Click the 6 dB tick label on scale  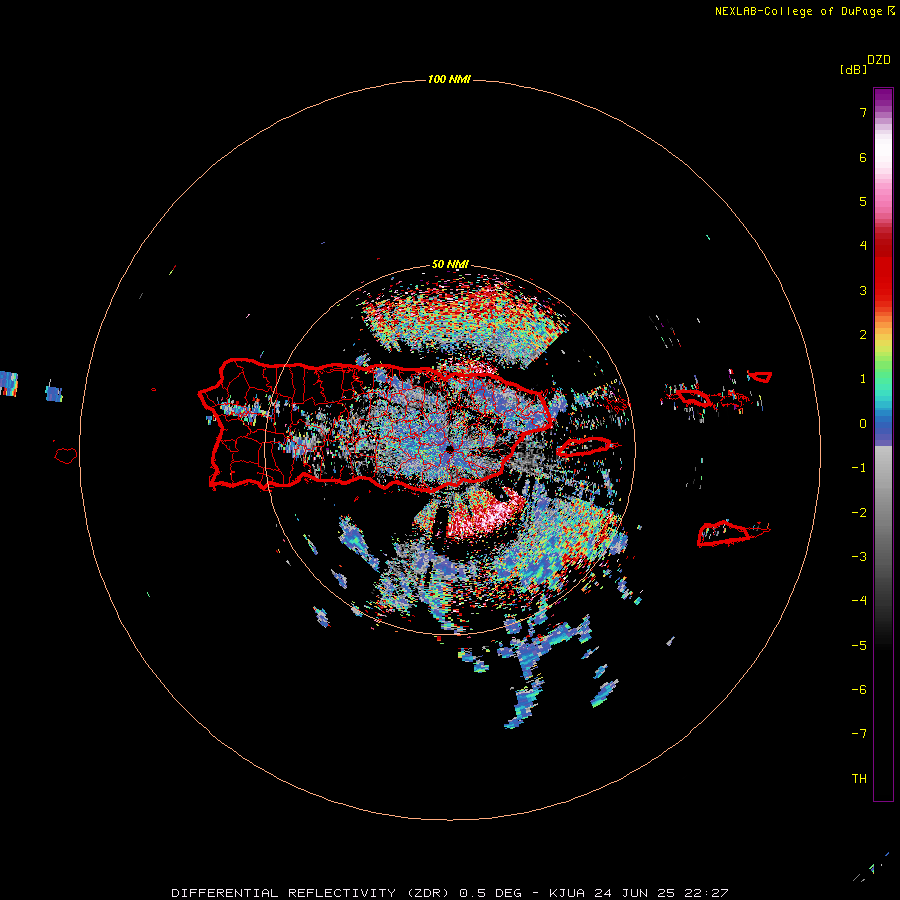click(x=863, y=157)
